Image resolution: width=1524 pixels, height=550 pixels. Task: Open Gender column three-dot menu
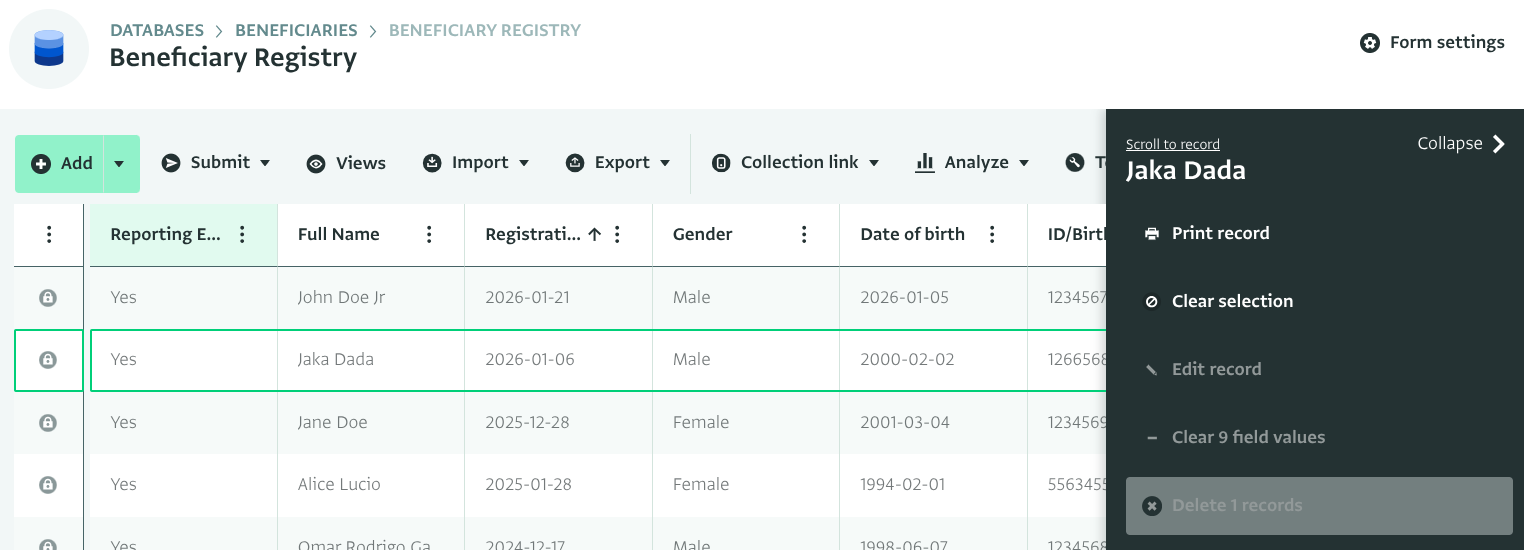(804, 235)
